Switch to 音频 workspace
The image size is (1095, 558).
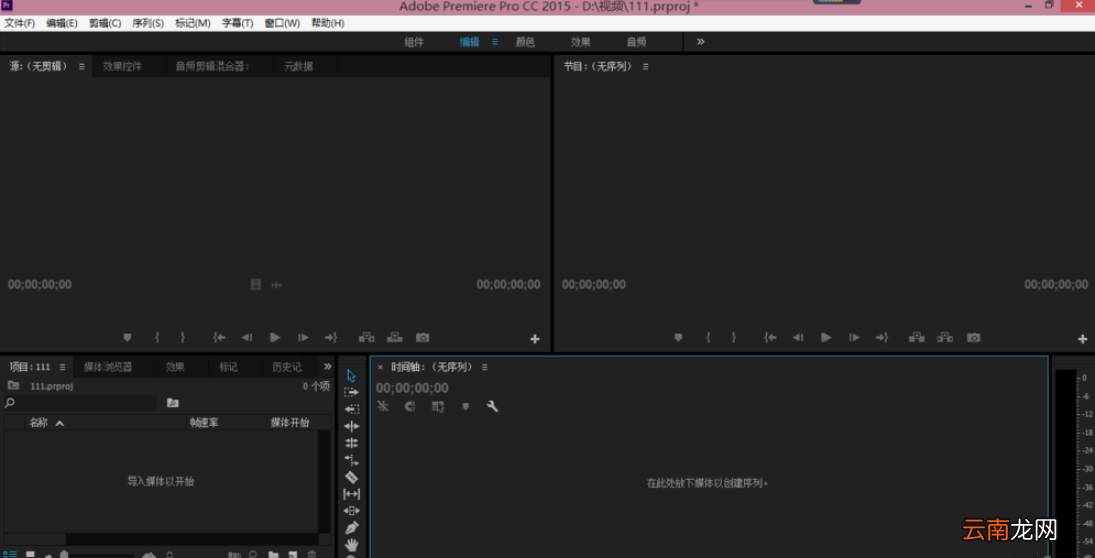tap(636, 41)
